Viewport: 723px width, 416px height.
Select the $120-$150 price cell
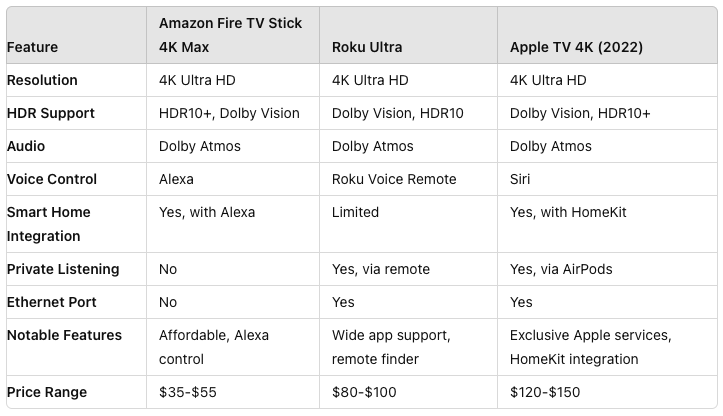(545, 392)
